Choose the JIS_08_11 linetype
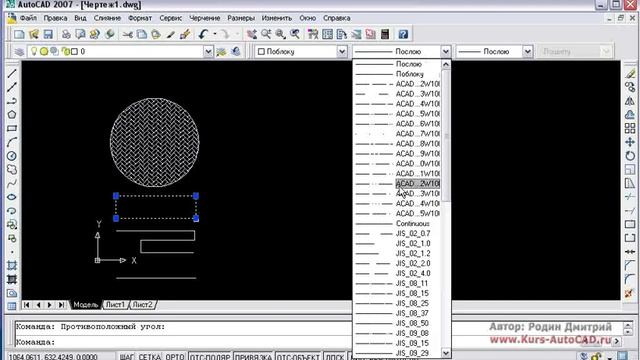 pos(396,283)
